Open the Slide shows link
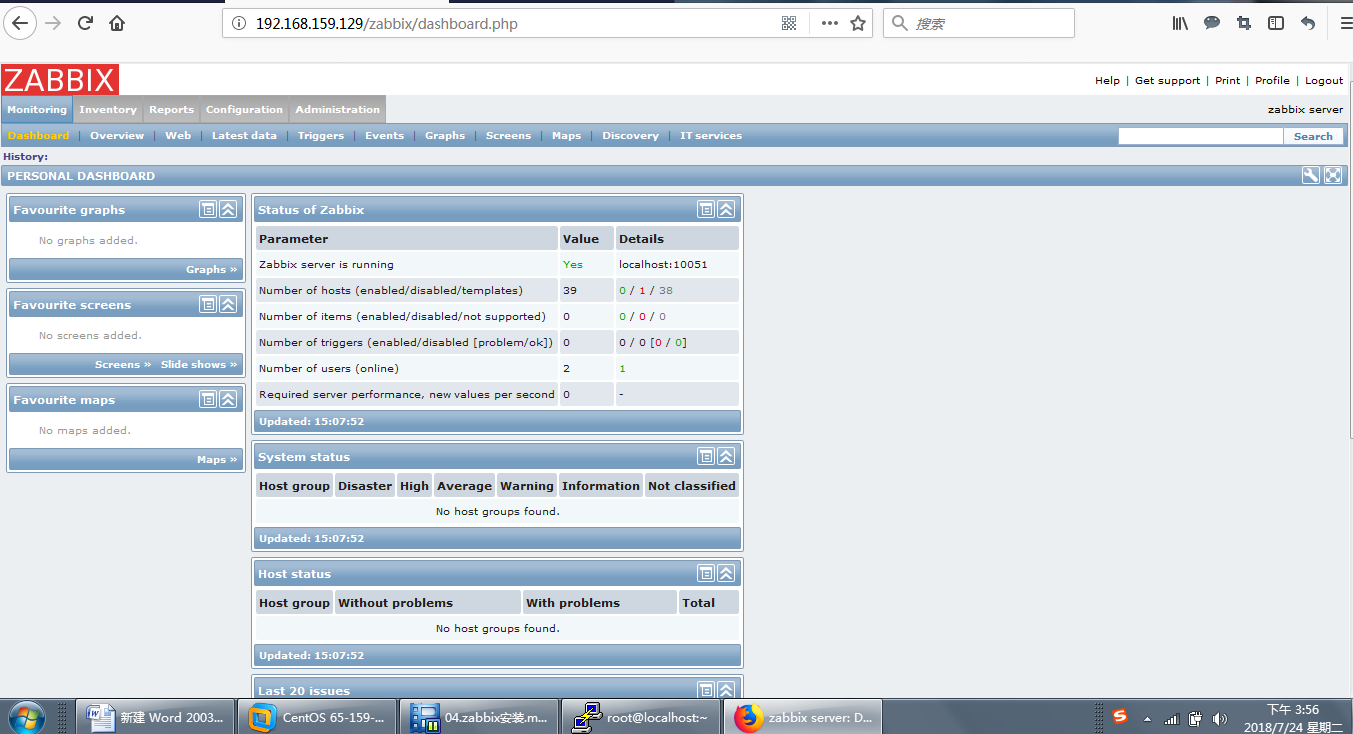The image size is (1353, 734). pos(199,365)
